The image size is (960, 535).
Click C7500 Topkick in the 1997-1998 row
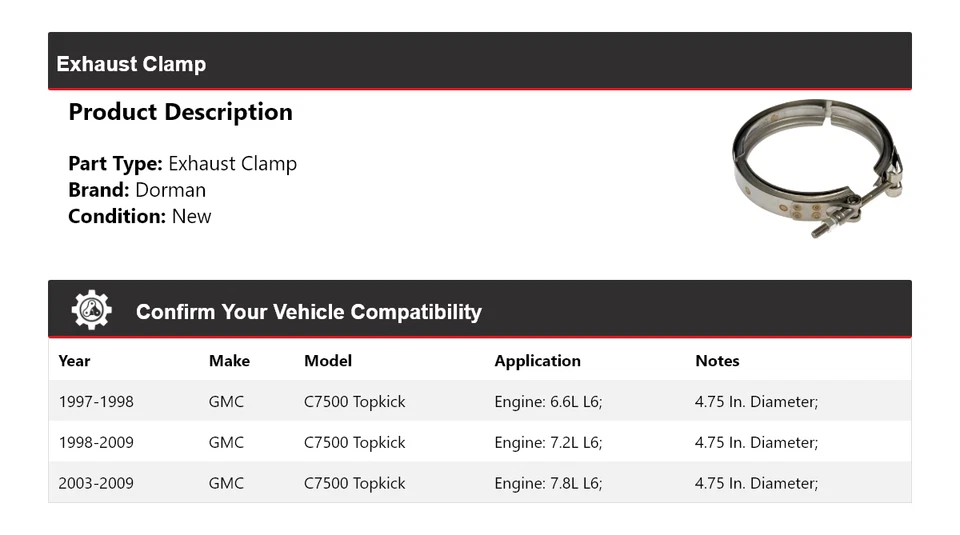(x=355, y=402)
